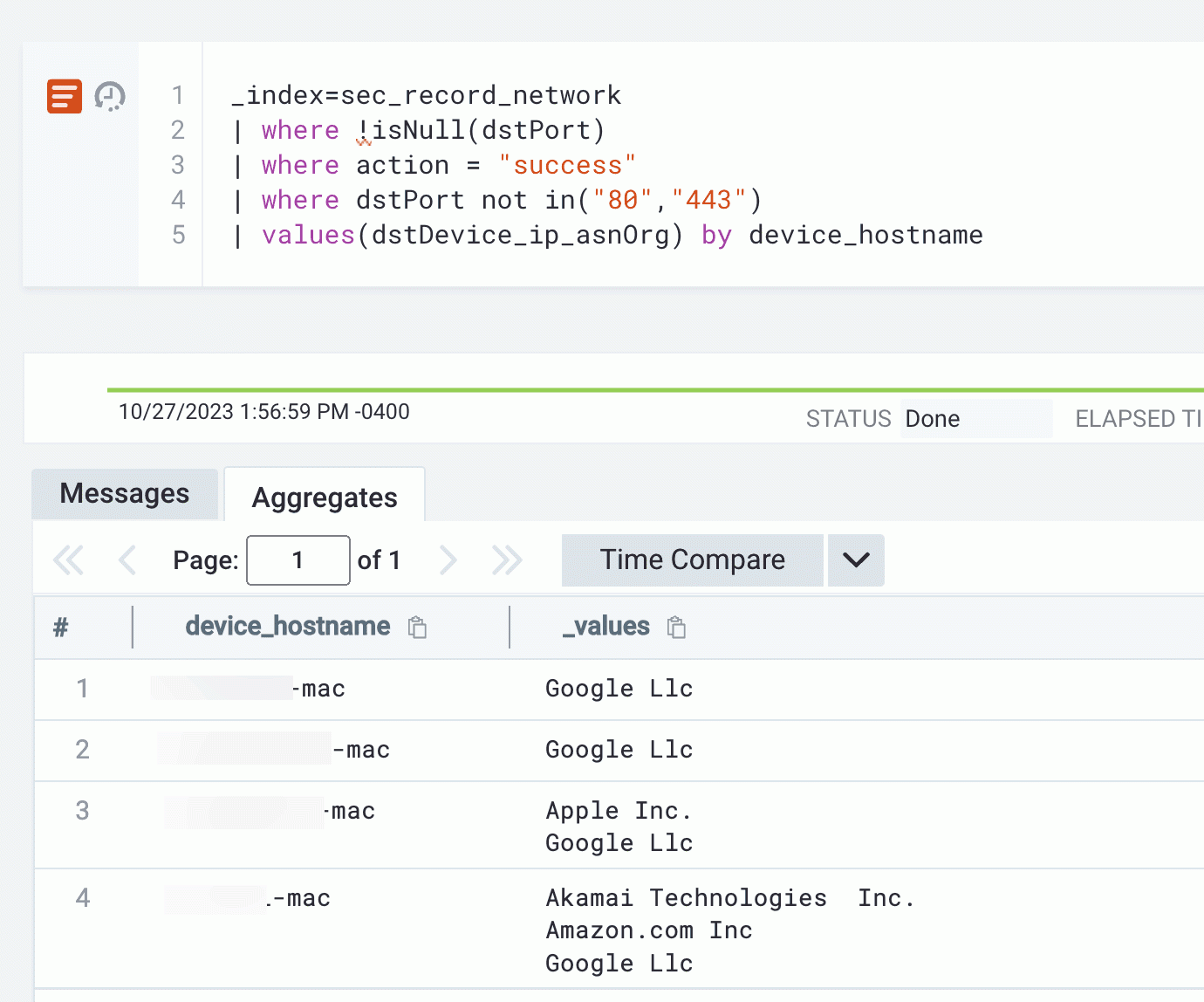Sort by the device_hostname column header

click(x=287, y=627)
